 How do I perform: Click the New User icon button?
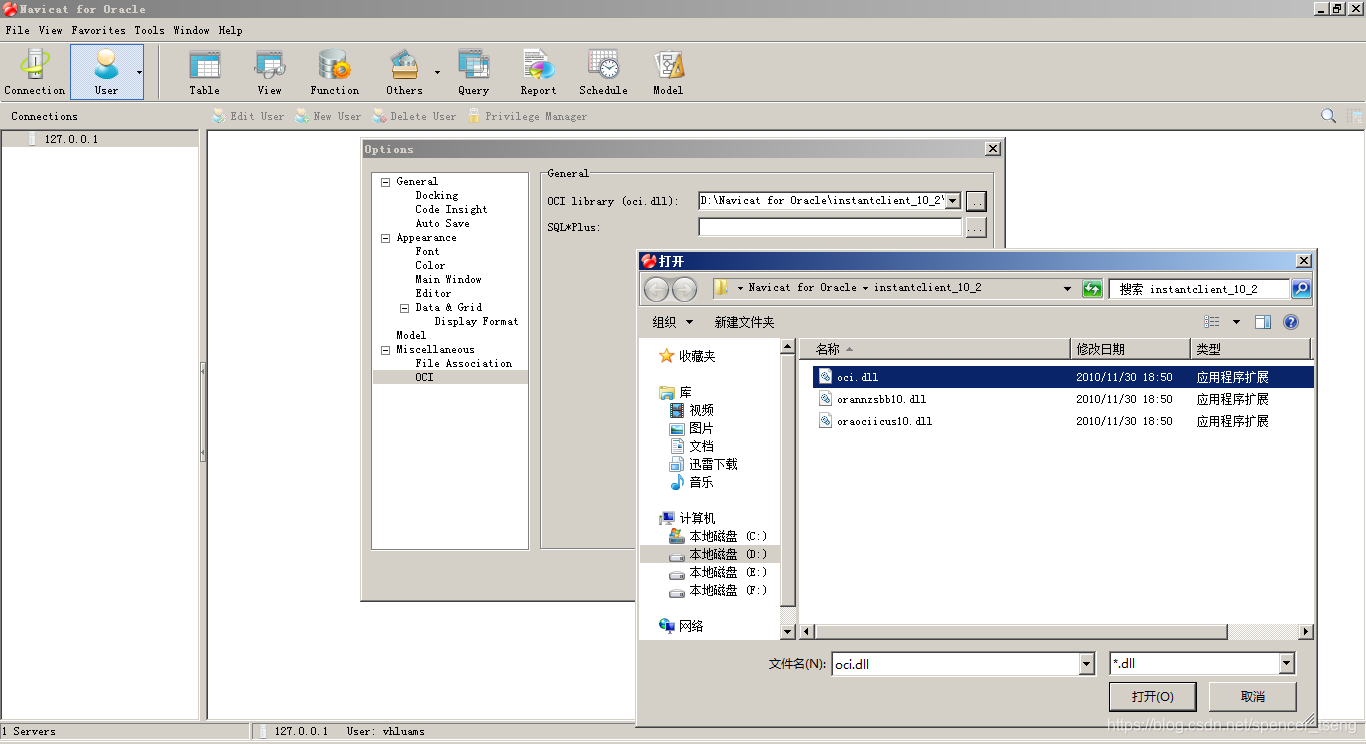point(328,116)
